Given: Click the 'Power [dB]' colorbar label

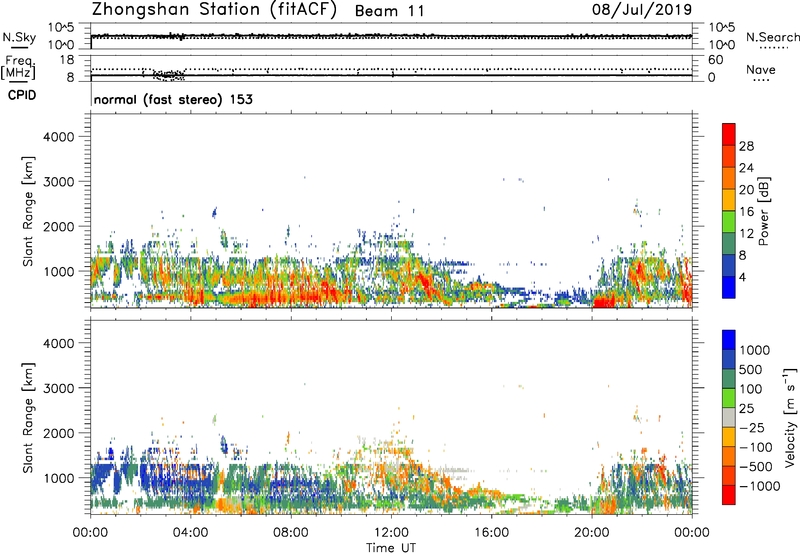Looking at the screenshot, I should (764, 212).
